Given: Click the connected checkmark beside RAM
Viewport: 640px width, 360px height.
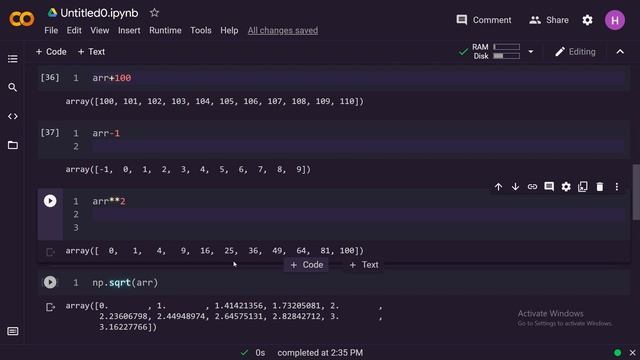Looking at the screenshot, I should pyautogui.click(x=463, y=52).
